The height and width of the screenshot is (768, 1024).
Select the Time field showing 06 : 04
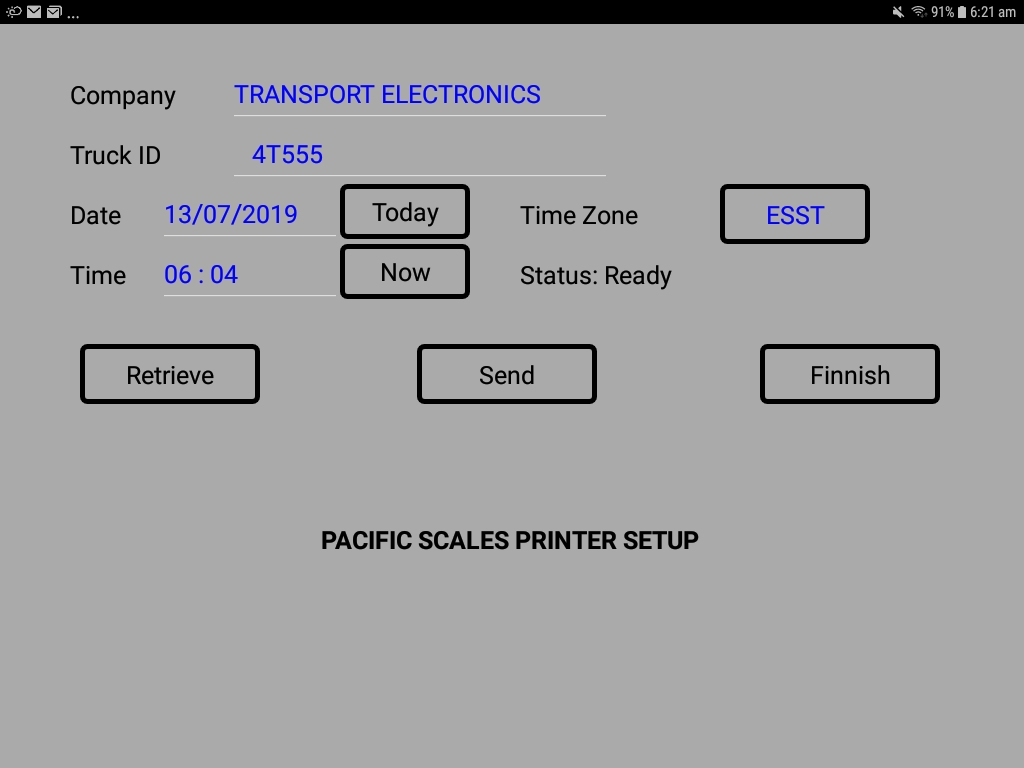coord(249,275)
